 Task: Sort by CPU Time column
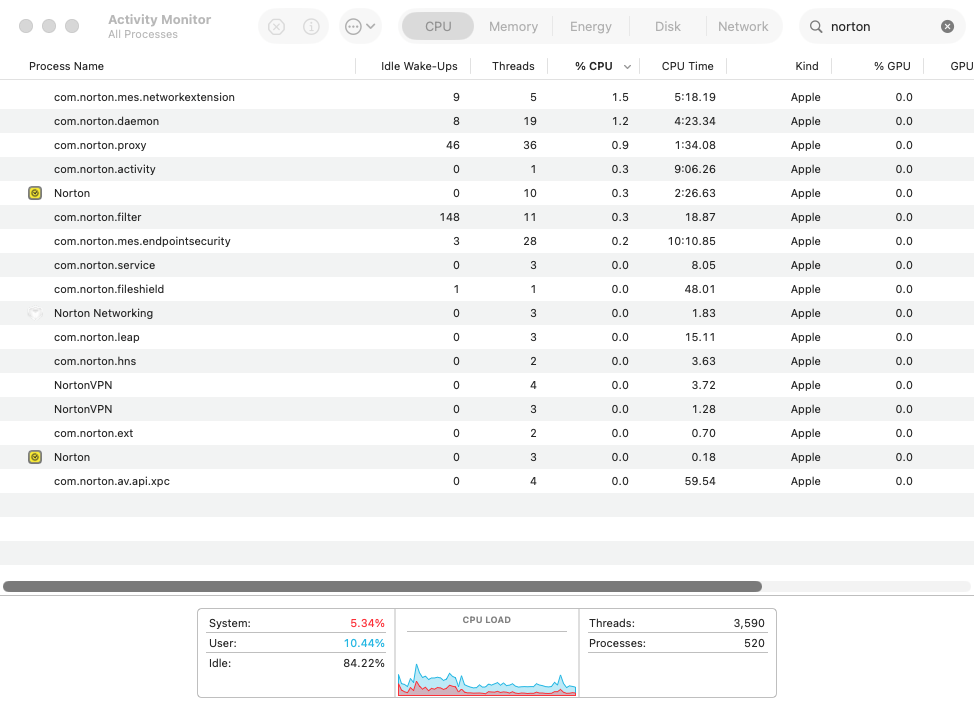tap(687, 66)
